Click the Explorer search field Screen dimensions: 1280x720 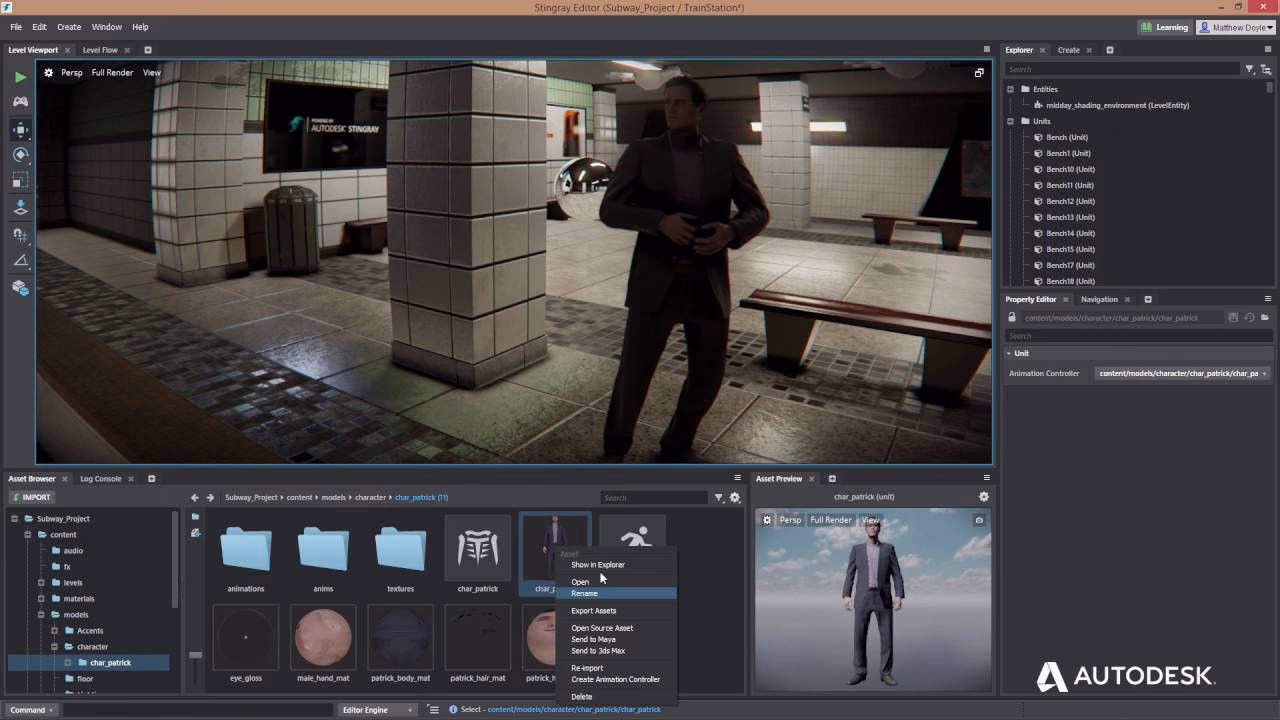click(1122, 69)
